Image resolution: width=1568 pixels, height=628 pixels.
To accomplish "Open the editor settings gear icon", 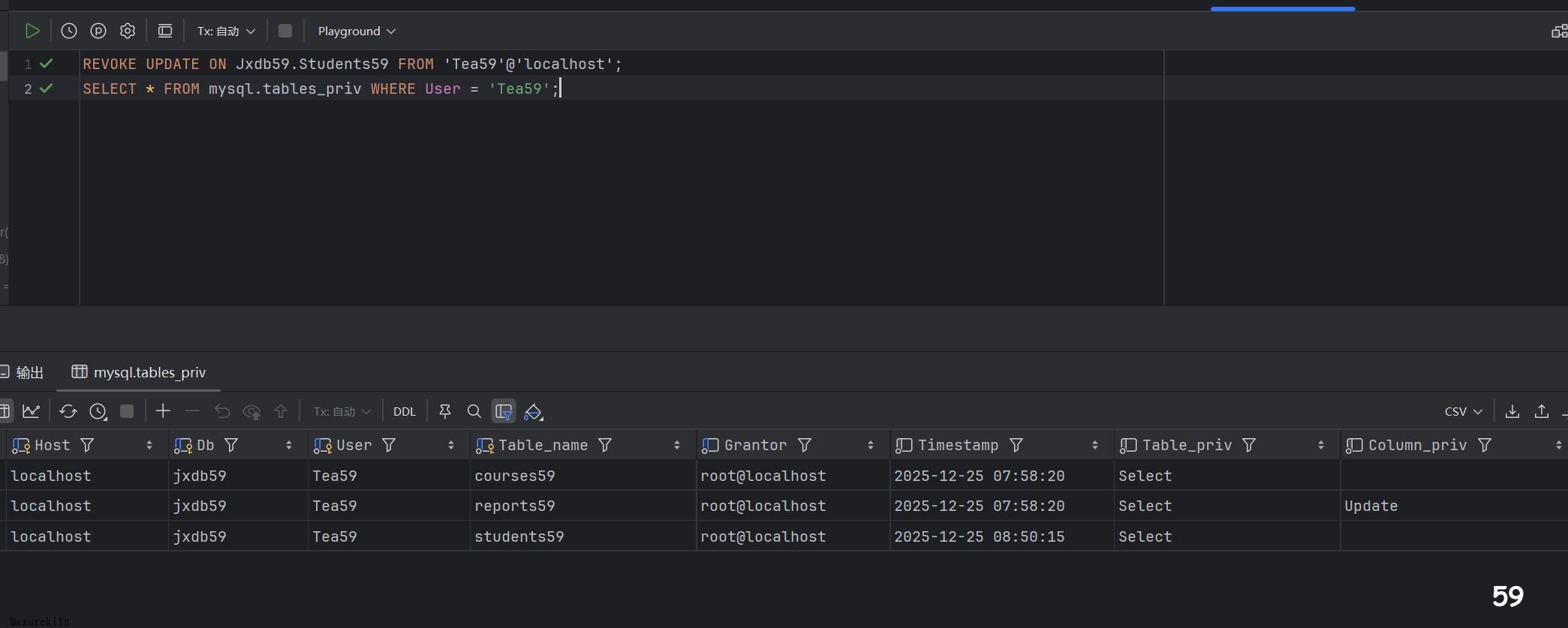I will coord(128,31).
